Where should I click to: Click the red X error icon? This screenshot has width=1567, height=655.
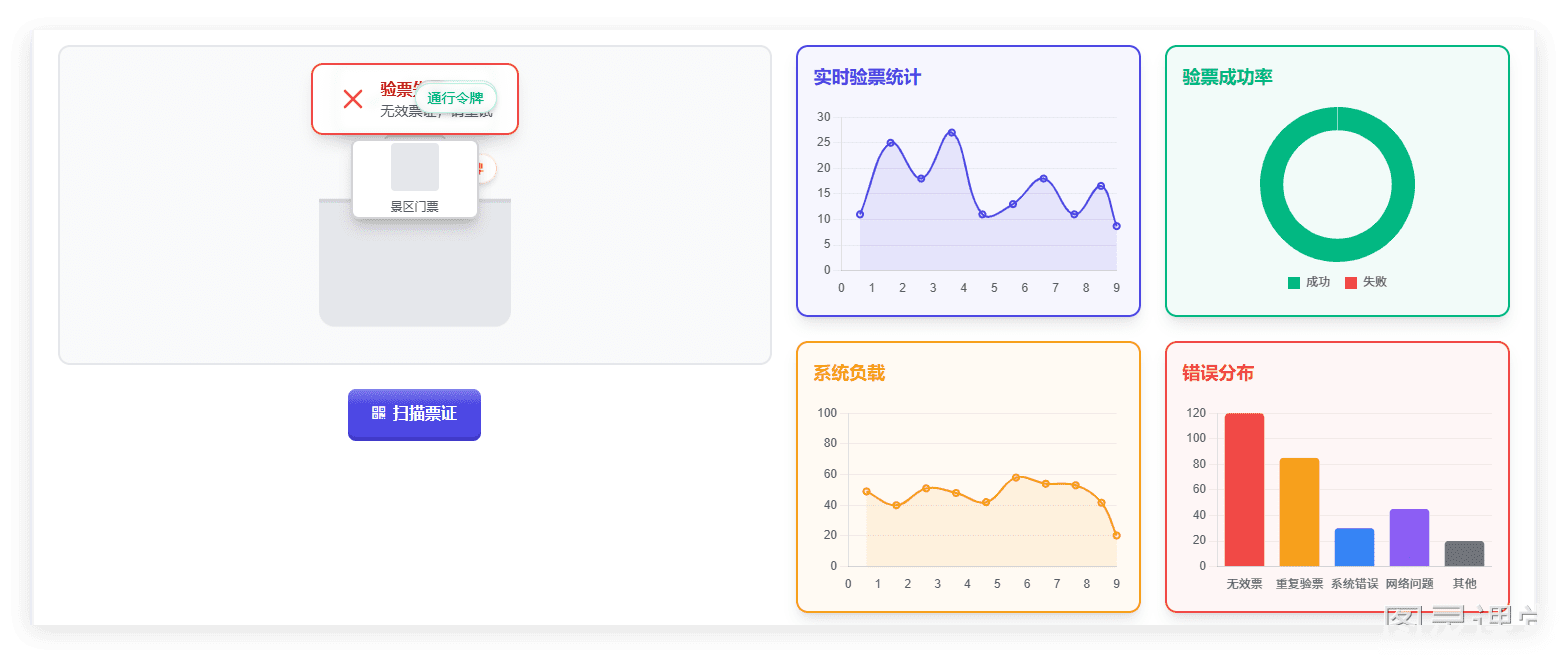point(353,99)
